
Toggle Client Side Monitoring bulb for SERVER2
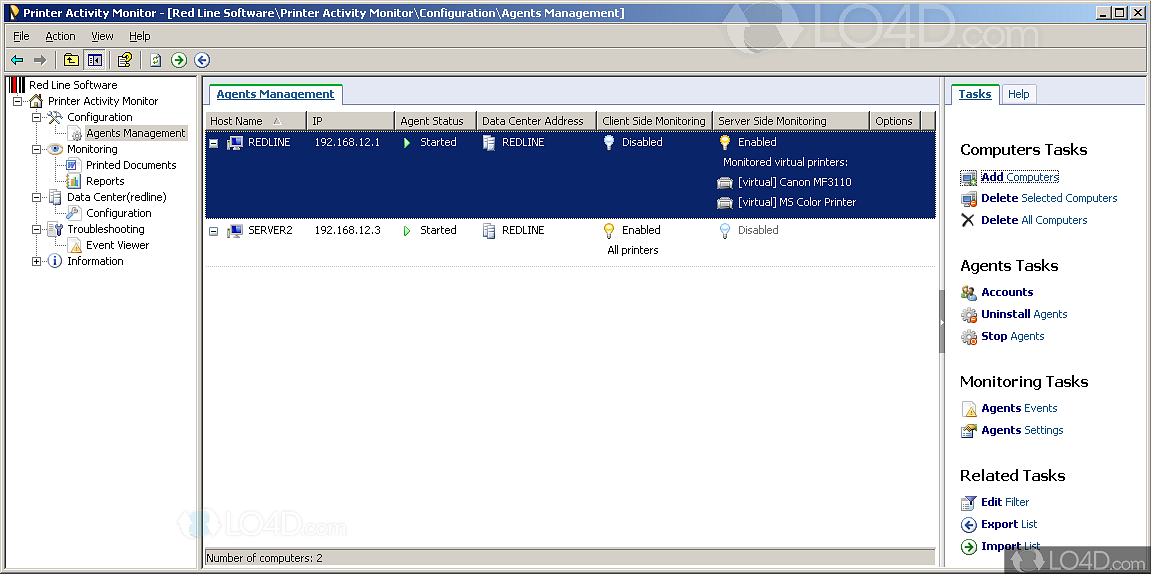pos(608,231)
